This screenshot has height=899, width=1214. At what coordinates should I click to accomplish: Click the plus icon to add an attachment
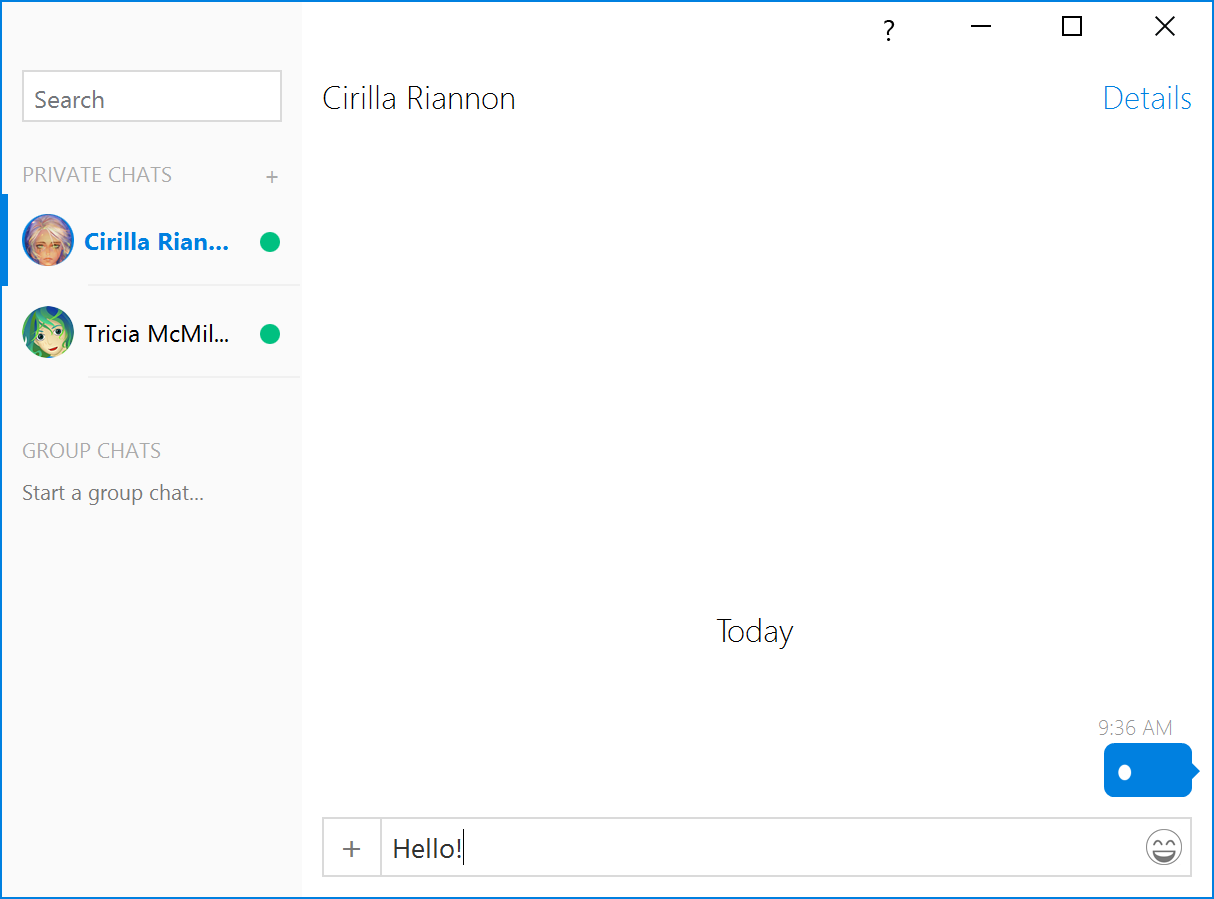click(352, 848)
